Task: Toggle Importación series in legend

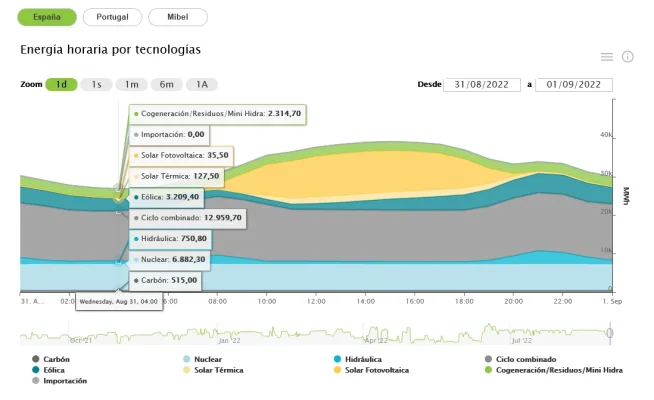Action: pos(59,381)
